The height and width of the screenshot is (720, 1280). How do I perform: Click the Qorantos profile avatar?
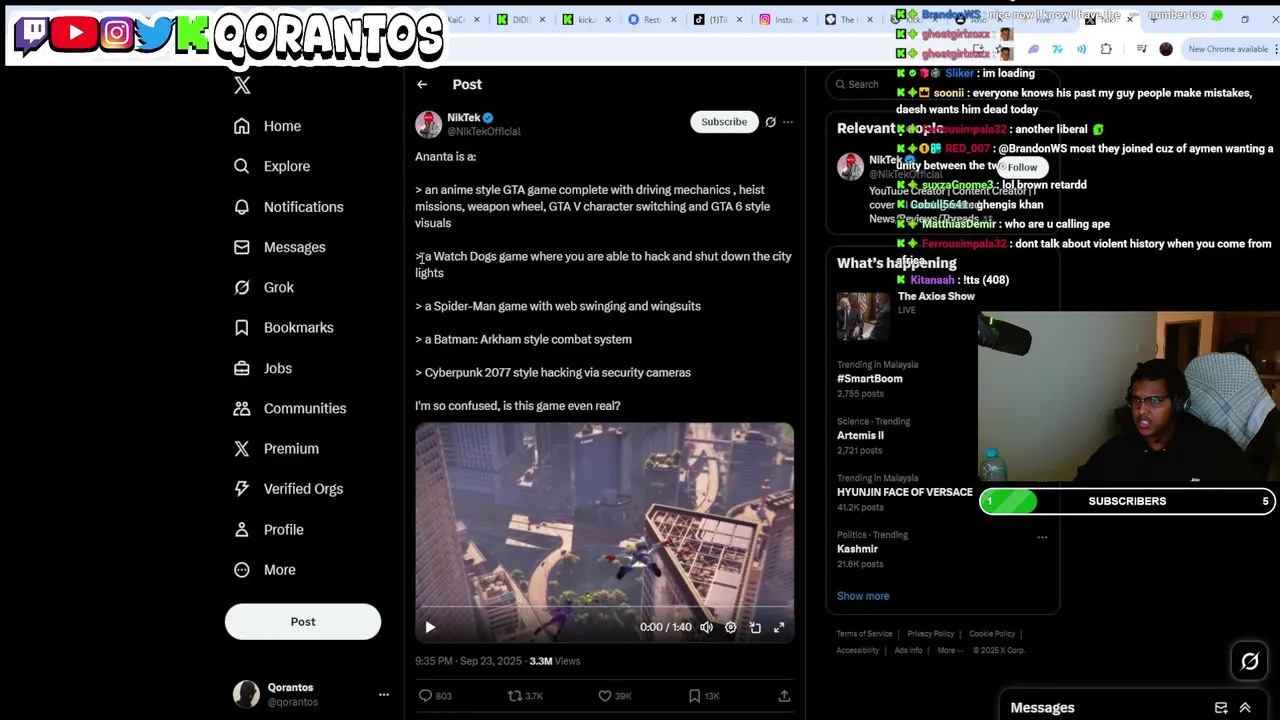pos(246,694)
